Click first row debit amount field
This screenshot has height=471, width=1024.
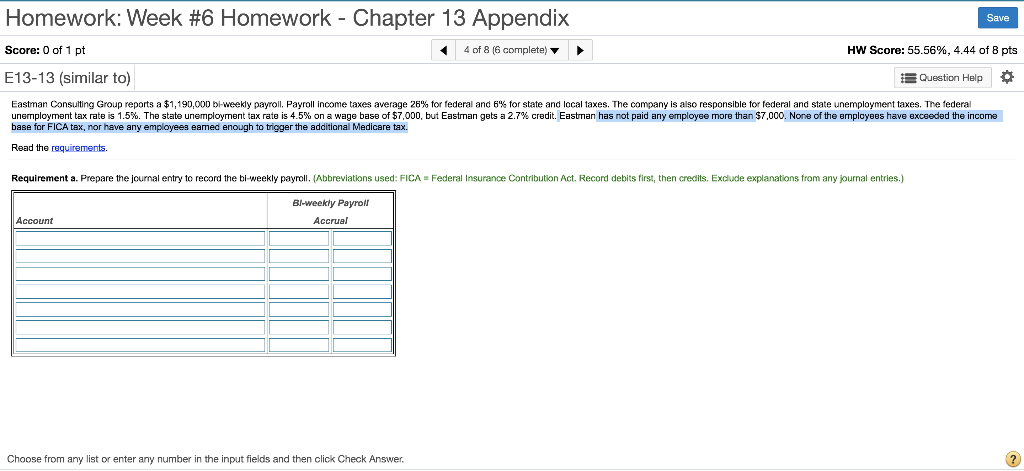(299, 238)
